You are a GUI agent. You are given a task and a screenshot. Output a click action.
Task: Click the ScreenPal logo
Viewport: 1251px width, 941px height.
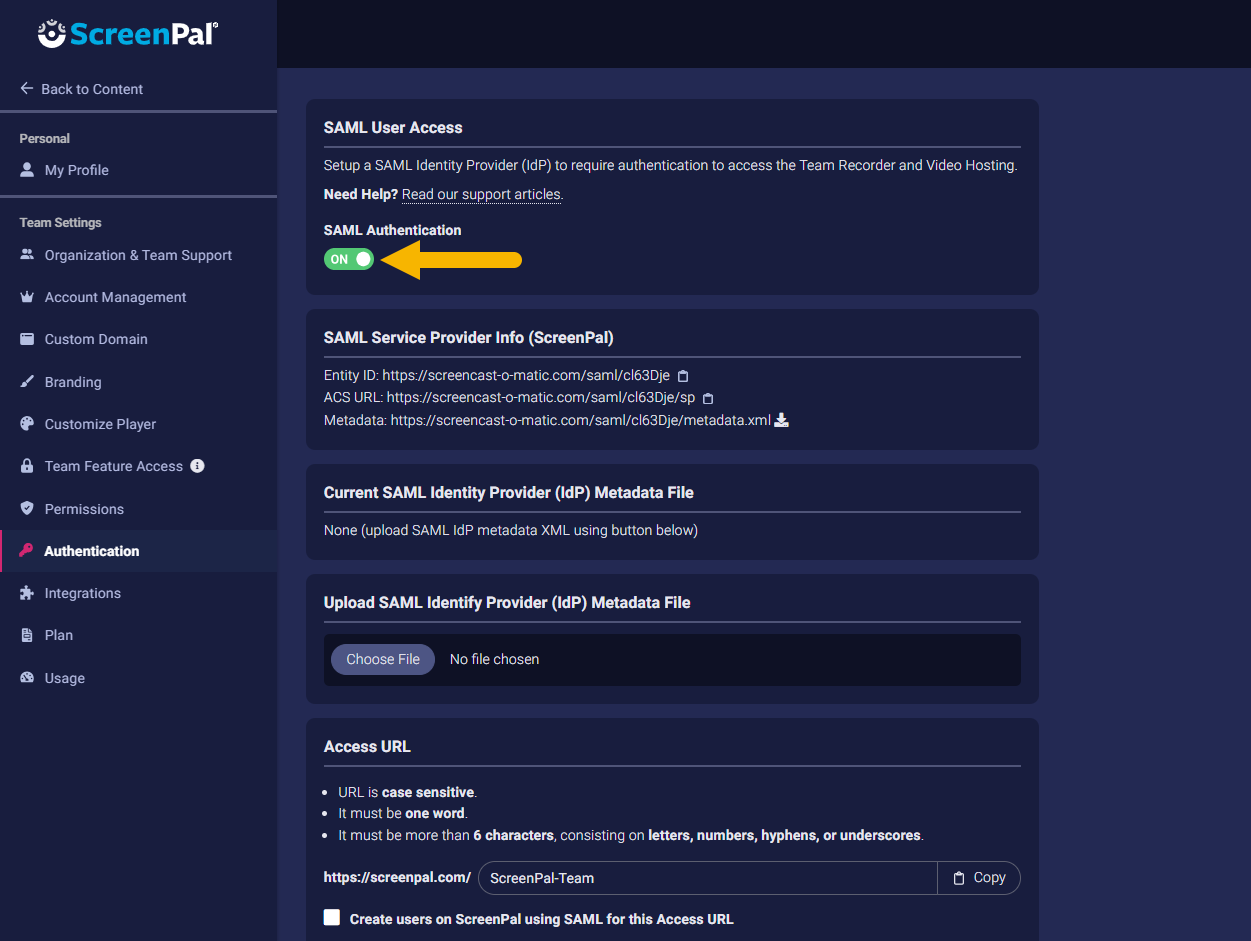point(128,34)
